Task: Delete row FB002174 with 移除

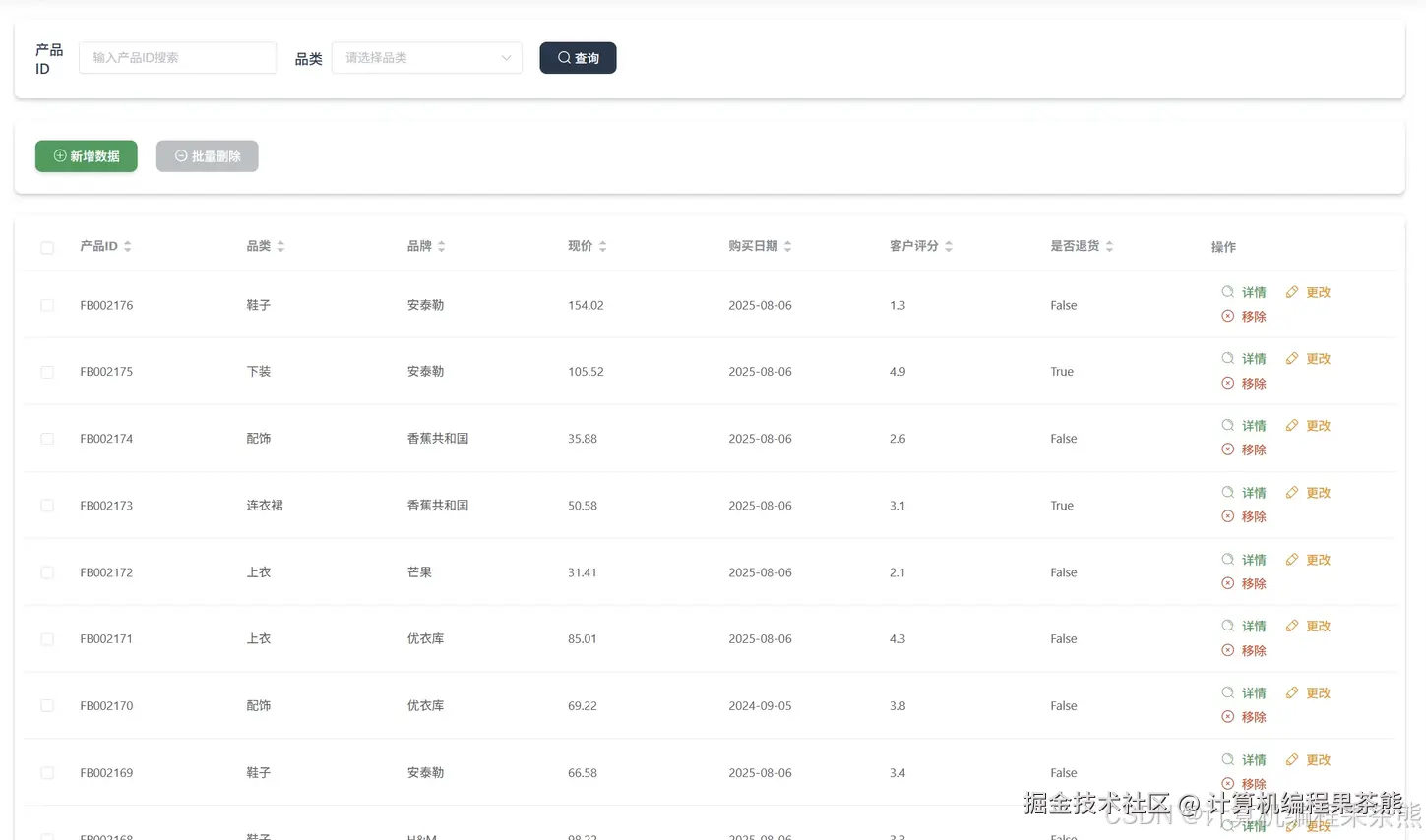Action: 1244,450
